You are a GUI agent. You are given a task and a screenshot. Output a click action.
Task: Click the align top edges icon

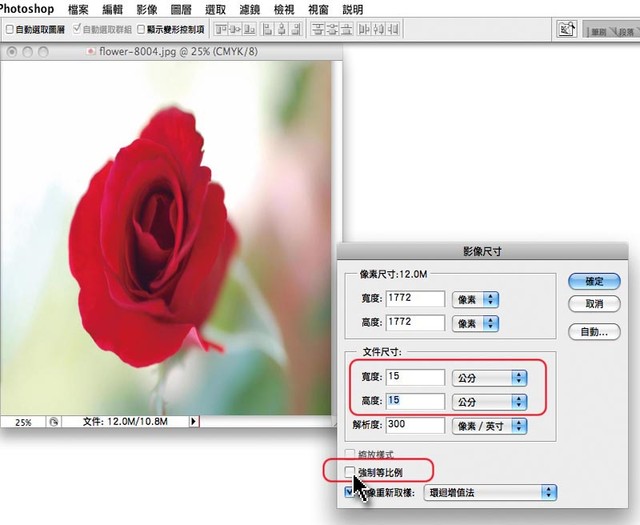(x=221, y=29)
